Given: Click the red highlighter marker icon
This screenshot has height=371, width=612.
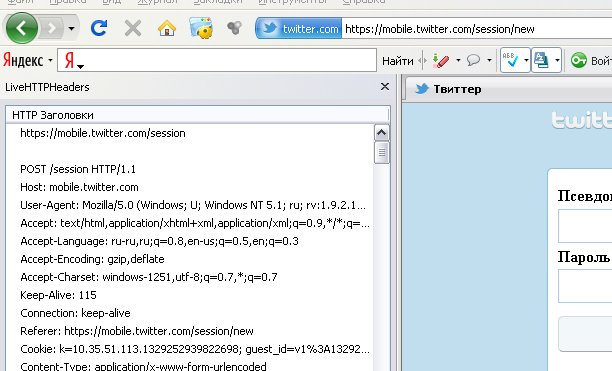Looking at the screenshot, I should pyautogui.click(x=441, y=60).
